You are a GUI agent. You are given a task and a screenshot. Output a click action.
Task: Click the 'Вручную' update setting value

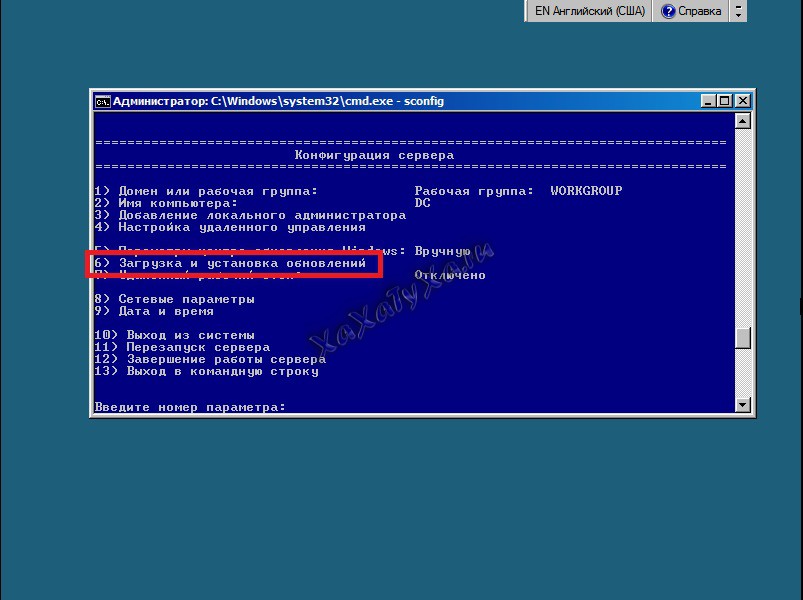[442, 251]
